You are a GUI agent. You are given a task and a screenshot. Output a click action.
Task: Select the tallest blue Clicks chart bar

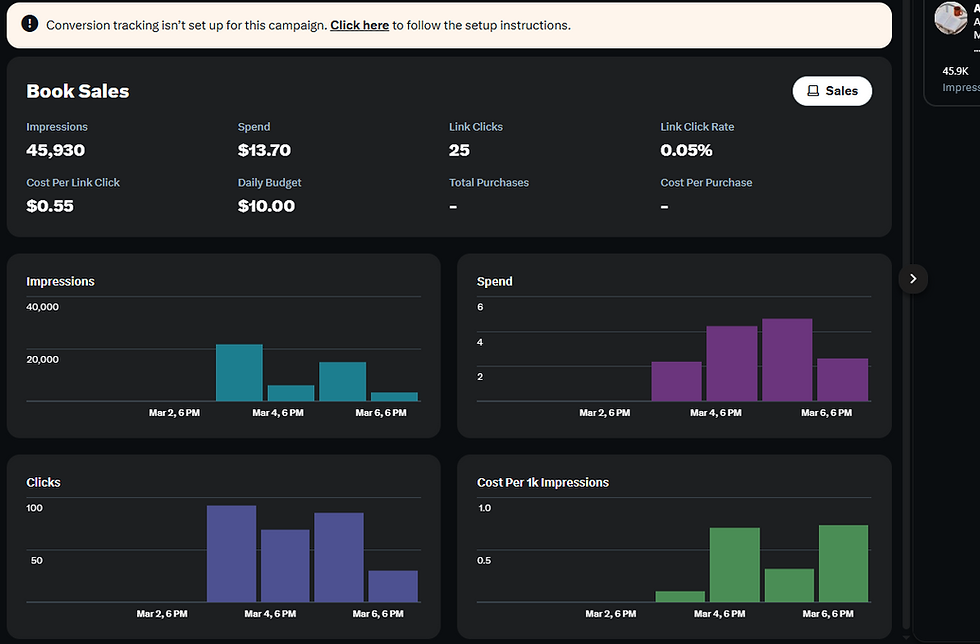pyautogui.click(x=232, y=554)
